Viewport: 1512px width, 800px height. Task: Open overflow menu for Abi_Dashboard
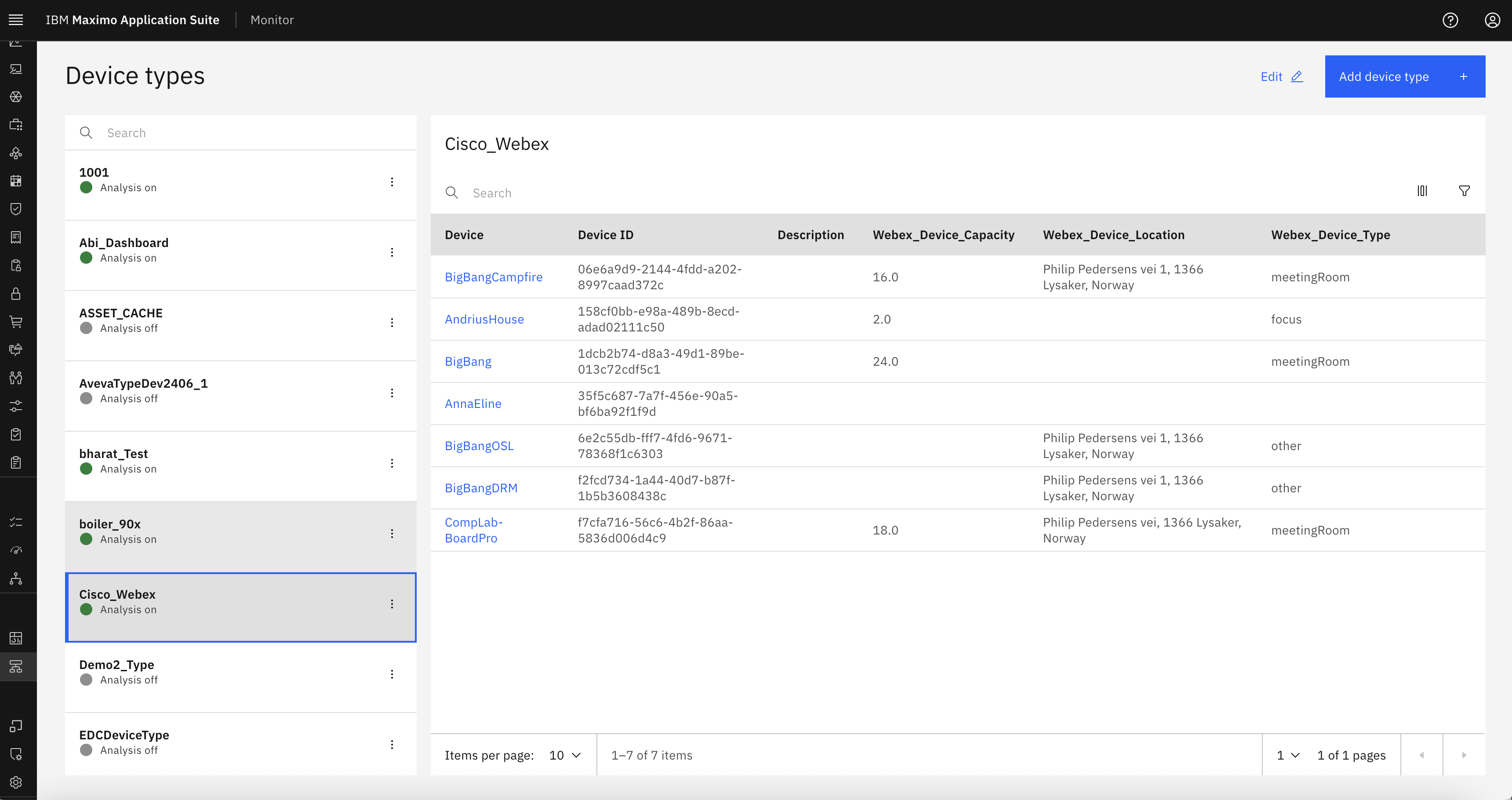[x=392, y=252]
